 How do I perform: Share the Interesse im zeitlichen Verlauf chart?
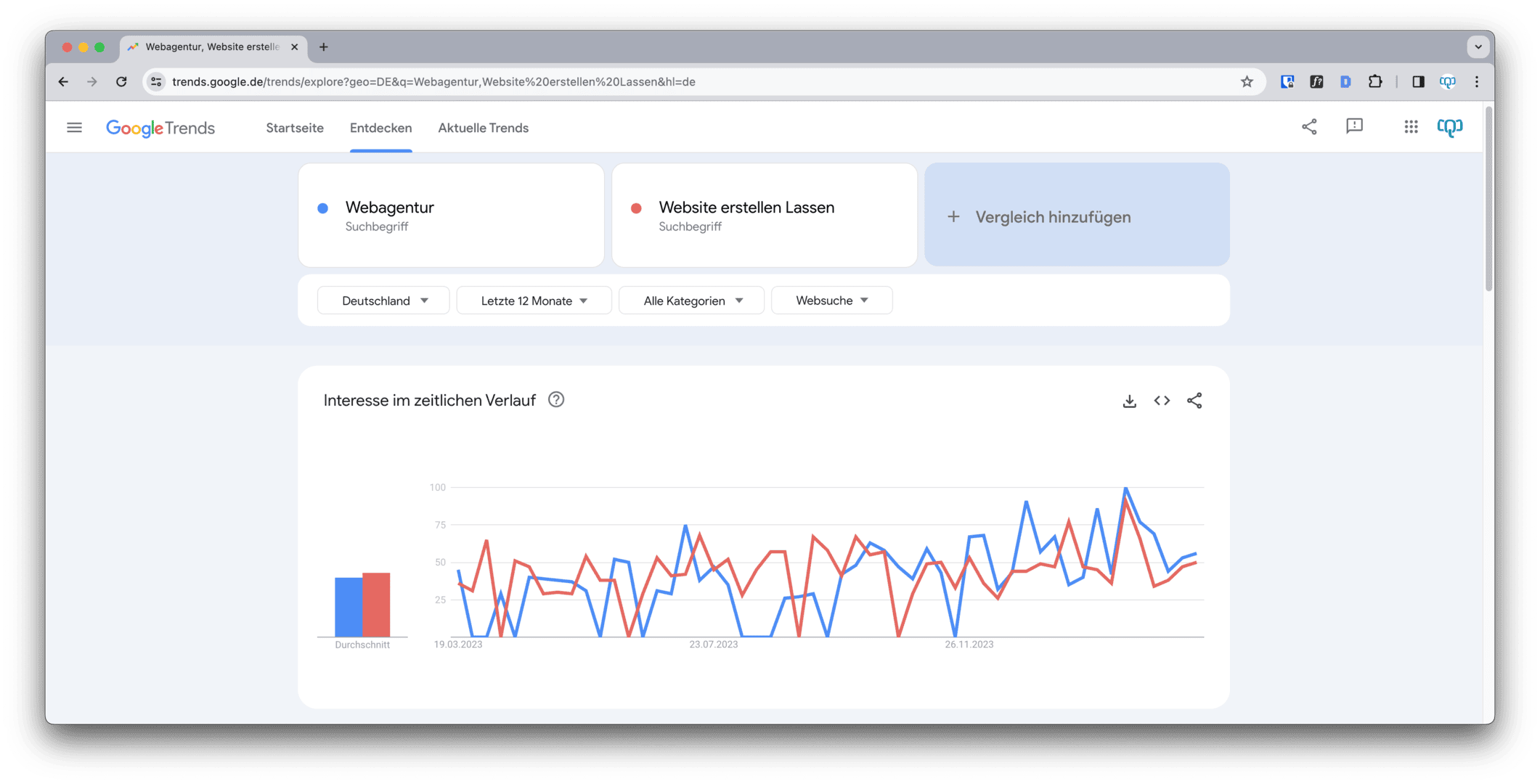pyautogui.click(x=1194, y=401)
